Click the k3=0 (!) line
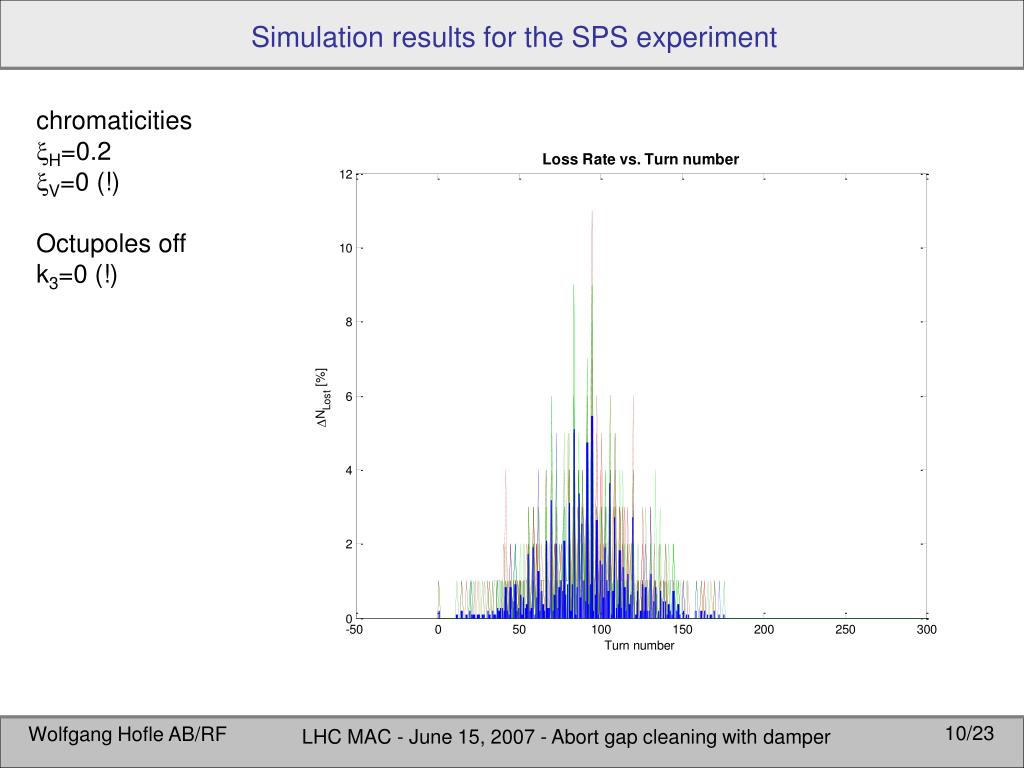The image size is (1024, 768). pyautogui.click(x=76, y=276)
